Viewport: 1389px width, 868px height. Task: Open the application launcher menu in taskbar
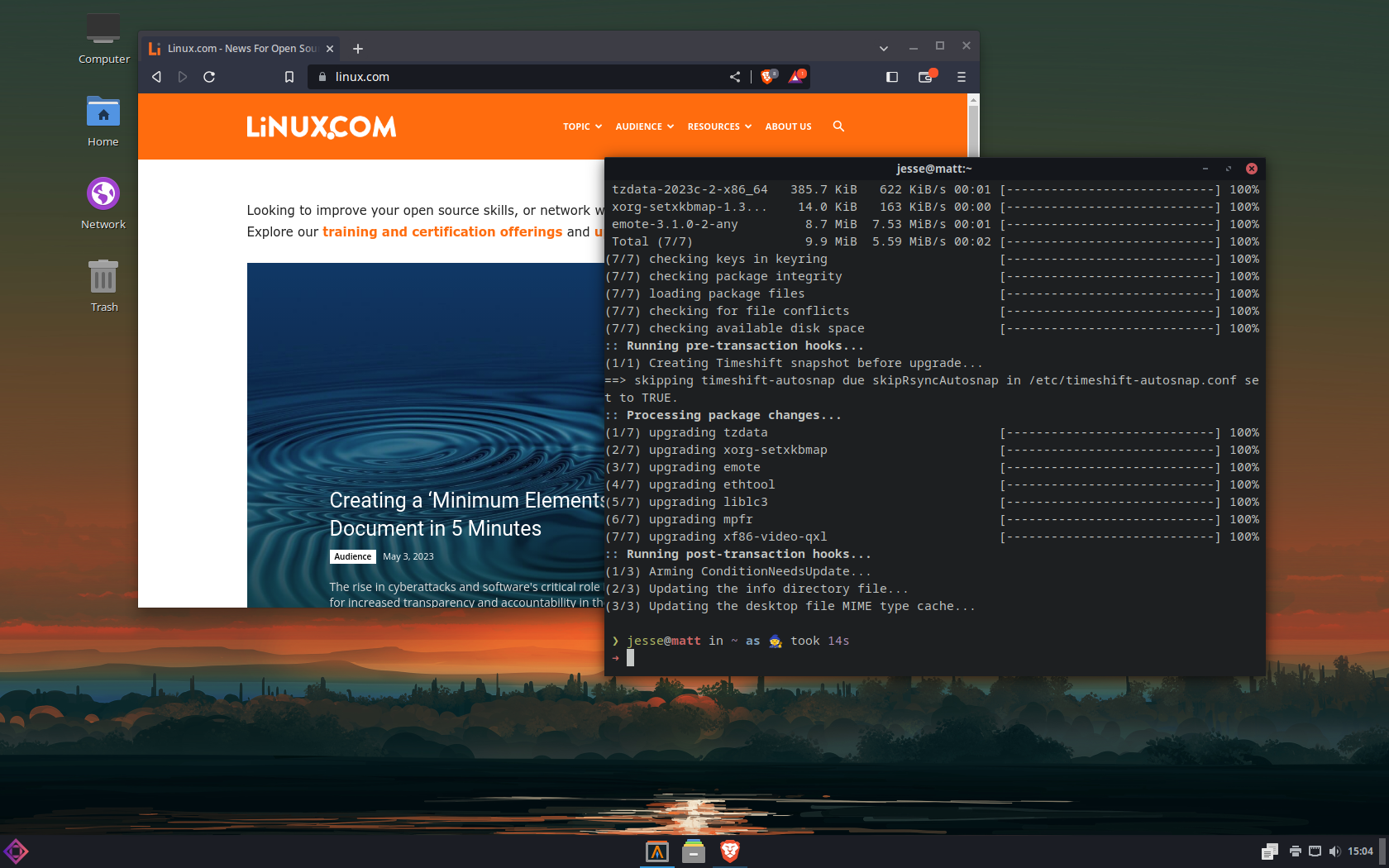click(x=16, y=851)
